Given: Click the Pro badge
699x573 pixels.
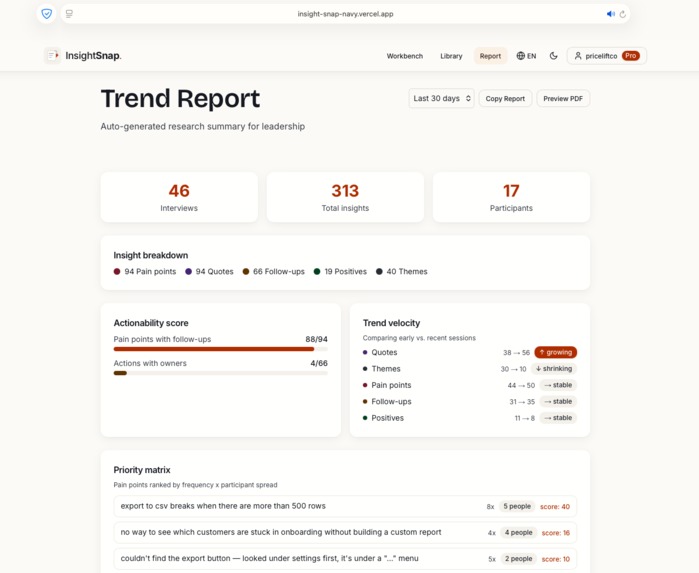Looking at the screenshot, I should click(631, 56).
